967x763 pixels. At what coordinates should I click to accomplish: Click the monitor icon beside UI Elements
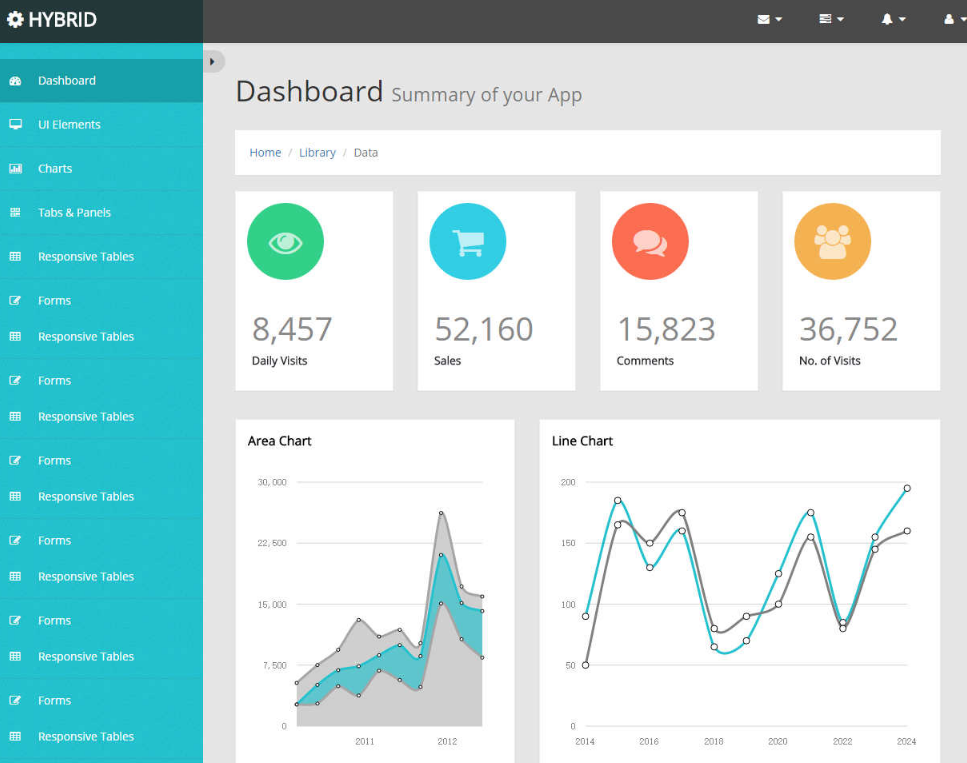click(x=15, y=125)
